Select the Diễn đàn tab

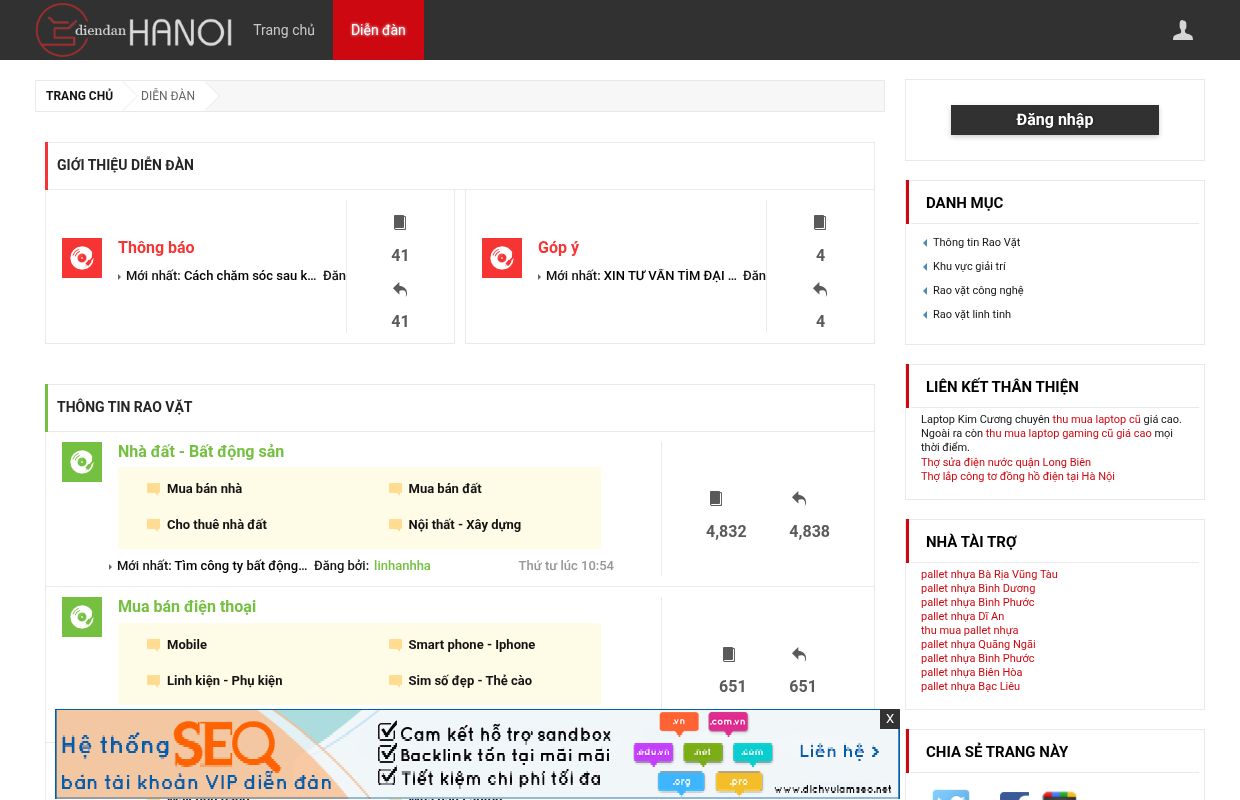click(378, 30)
